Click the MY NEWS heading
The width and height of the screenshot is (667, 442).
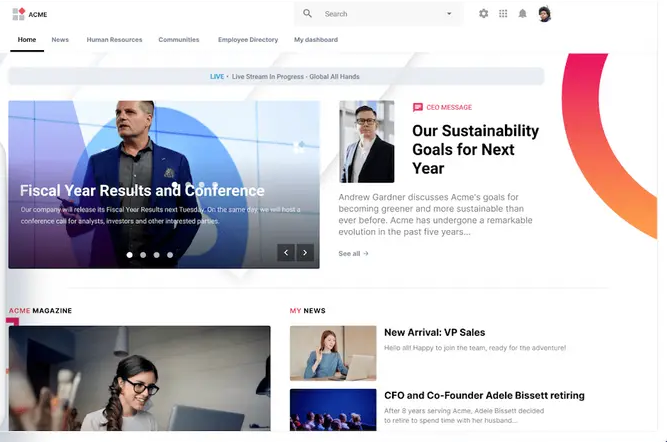click(x=308, y=311)
